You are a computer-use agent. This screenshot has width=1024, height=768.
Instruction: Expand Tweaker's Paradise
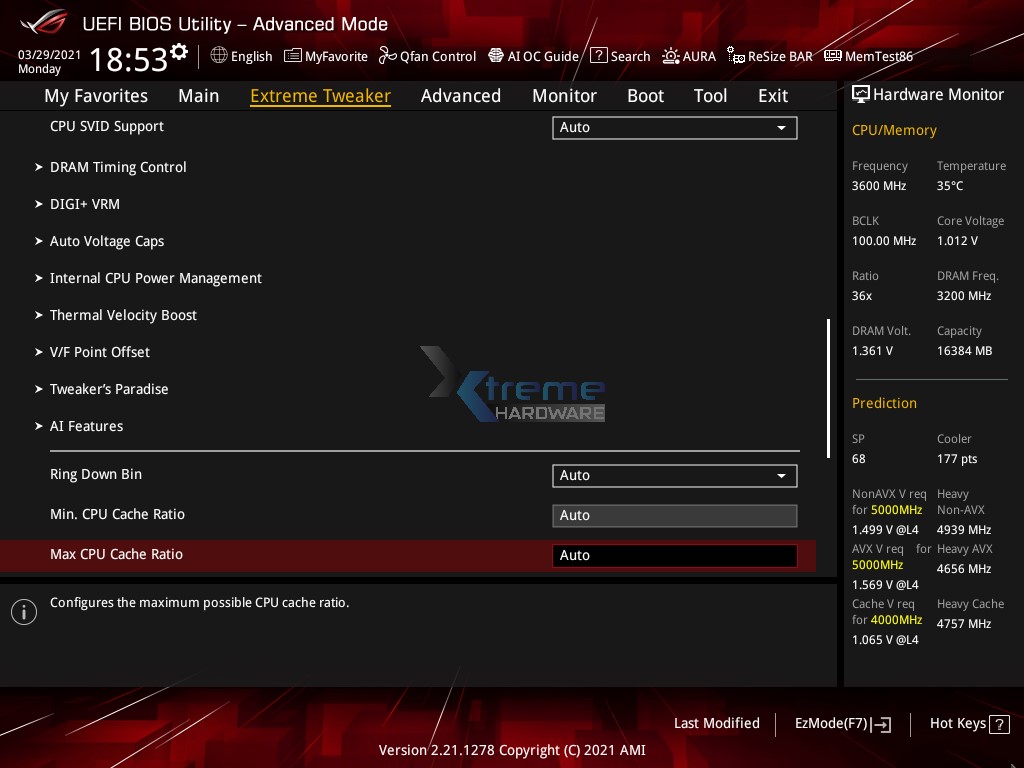[x=108, y=389]
